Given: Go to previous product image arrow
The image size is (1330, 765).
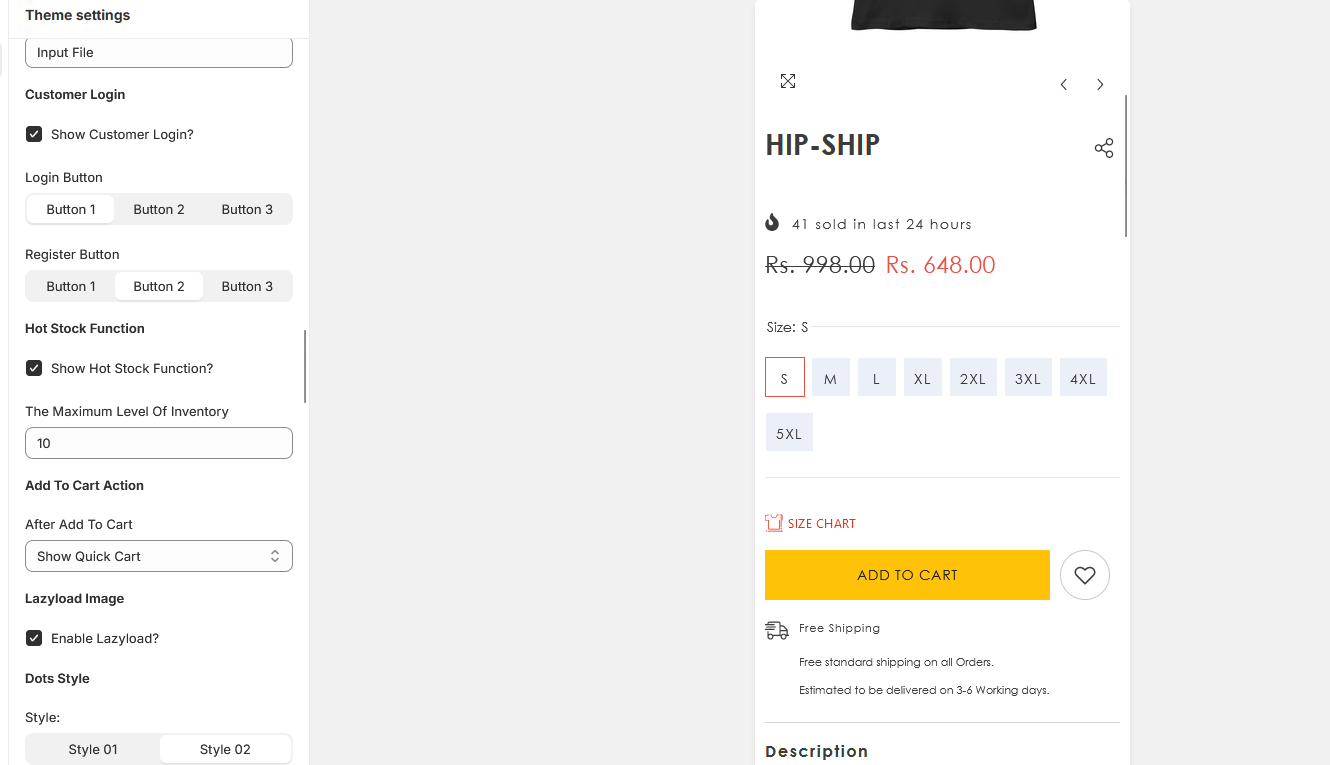Looking at the screenshot, I should [1064, 85].
